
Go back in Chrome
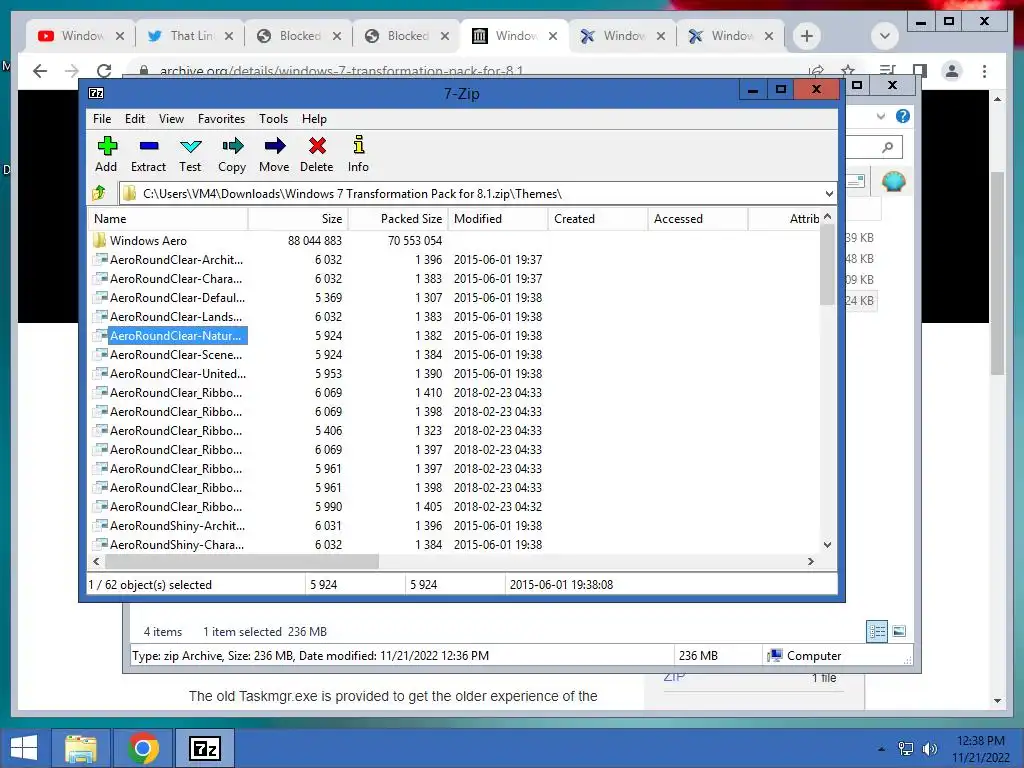pyautogui.click(x=40, y=71)
